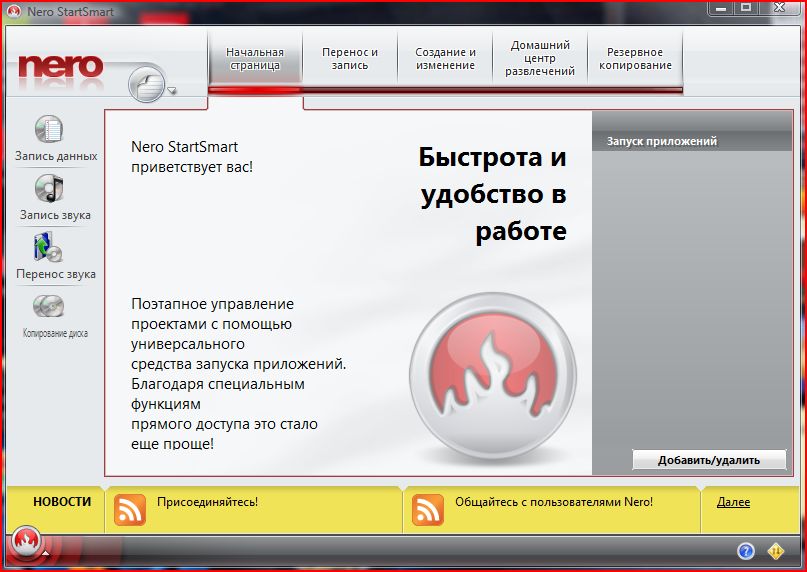Maximize the Nero StartSmart window
The width and height of the screenshot is (807, 572).
pos(746,8)
